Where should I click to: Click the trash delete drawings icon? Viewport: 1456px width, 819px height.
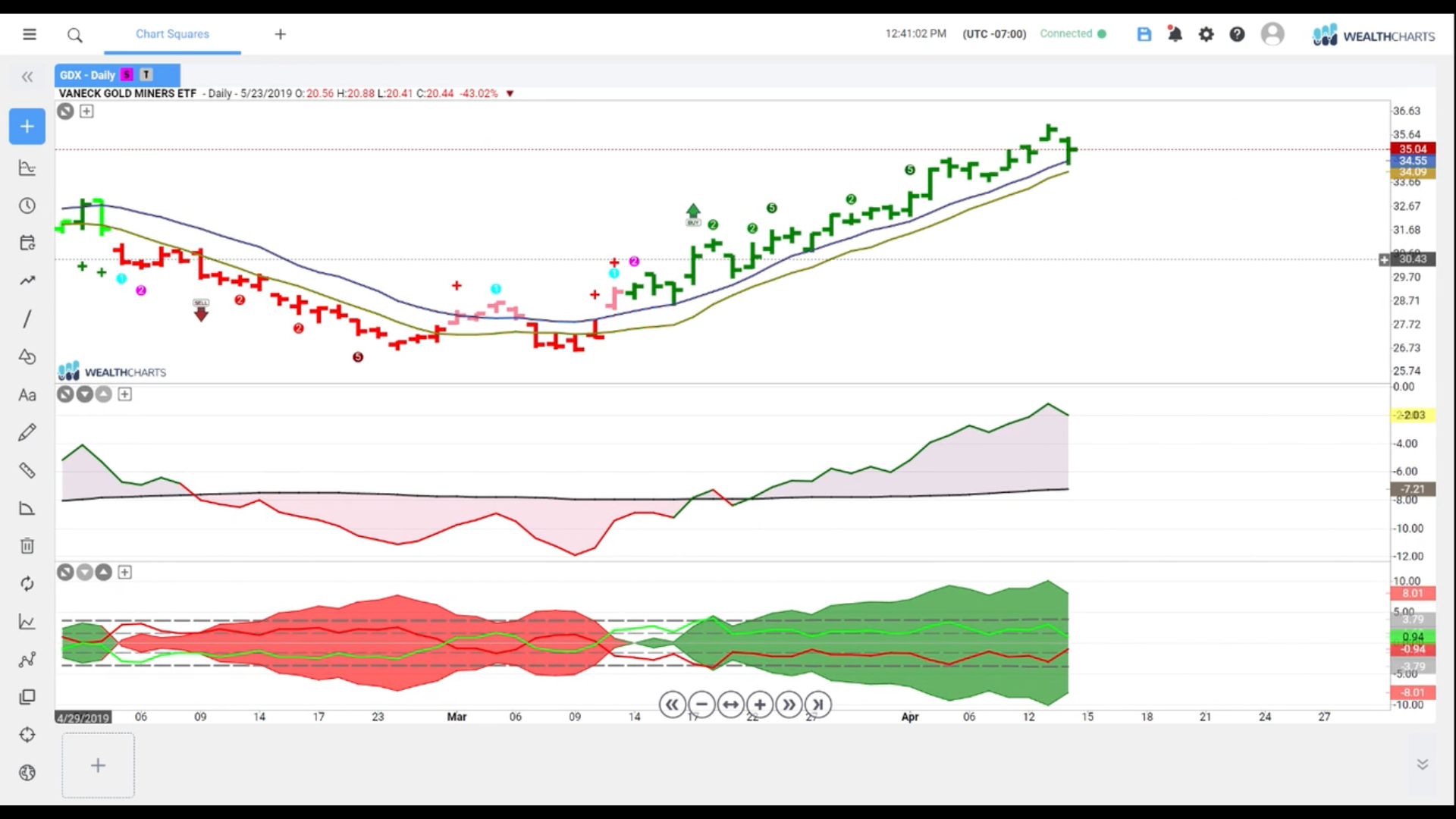pos(27,546)
